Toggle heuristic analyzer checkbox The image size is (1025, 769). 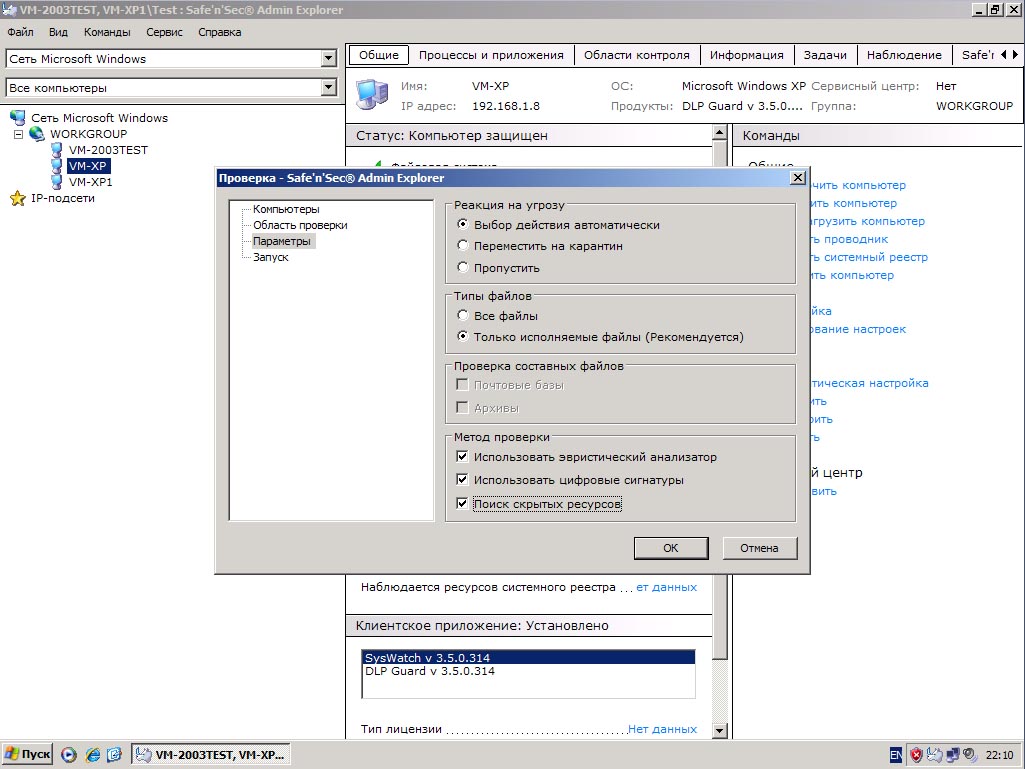(x=462, y=456)
